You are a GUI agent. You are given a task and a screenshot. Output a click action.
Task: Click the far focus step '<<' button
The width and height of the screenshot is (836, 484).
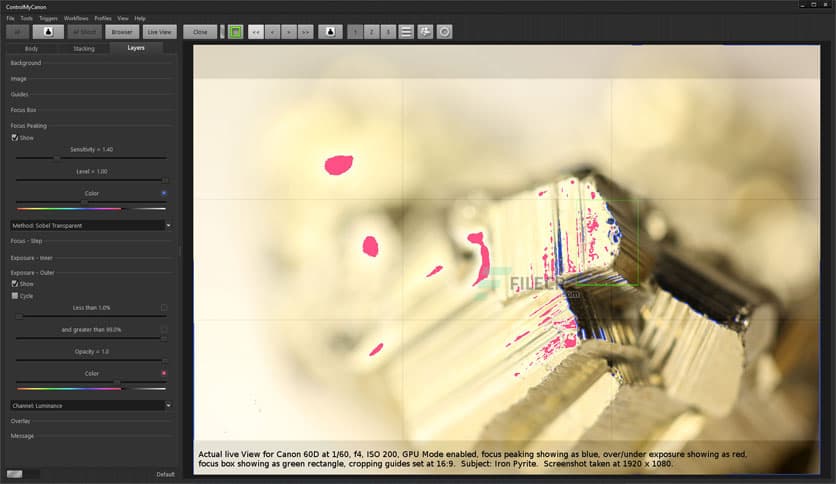pyautogui.click(x=256, y=32)
